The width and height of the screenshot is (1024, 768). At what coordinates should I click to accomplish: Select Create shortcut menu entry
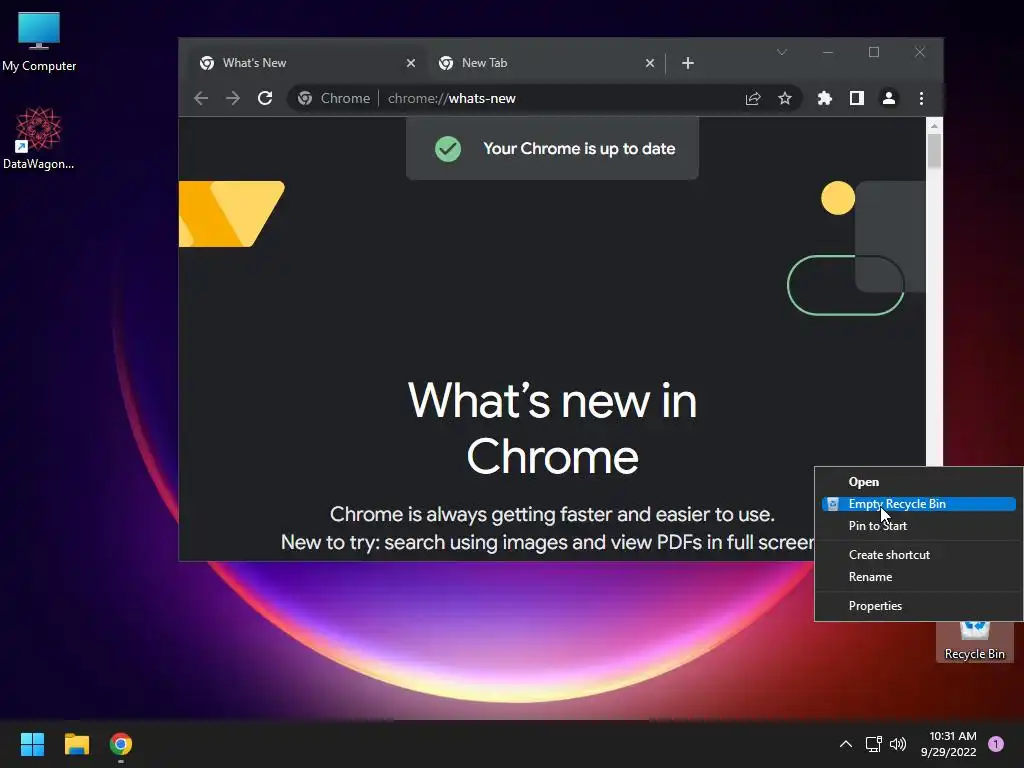tap(918, 554)
